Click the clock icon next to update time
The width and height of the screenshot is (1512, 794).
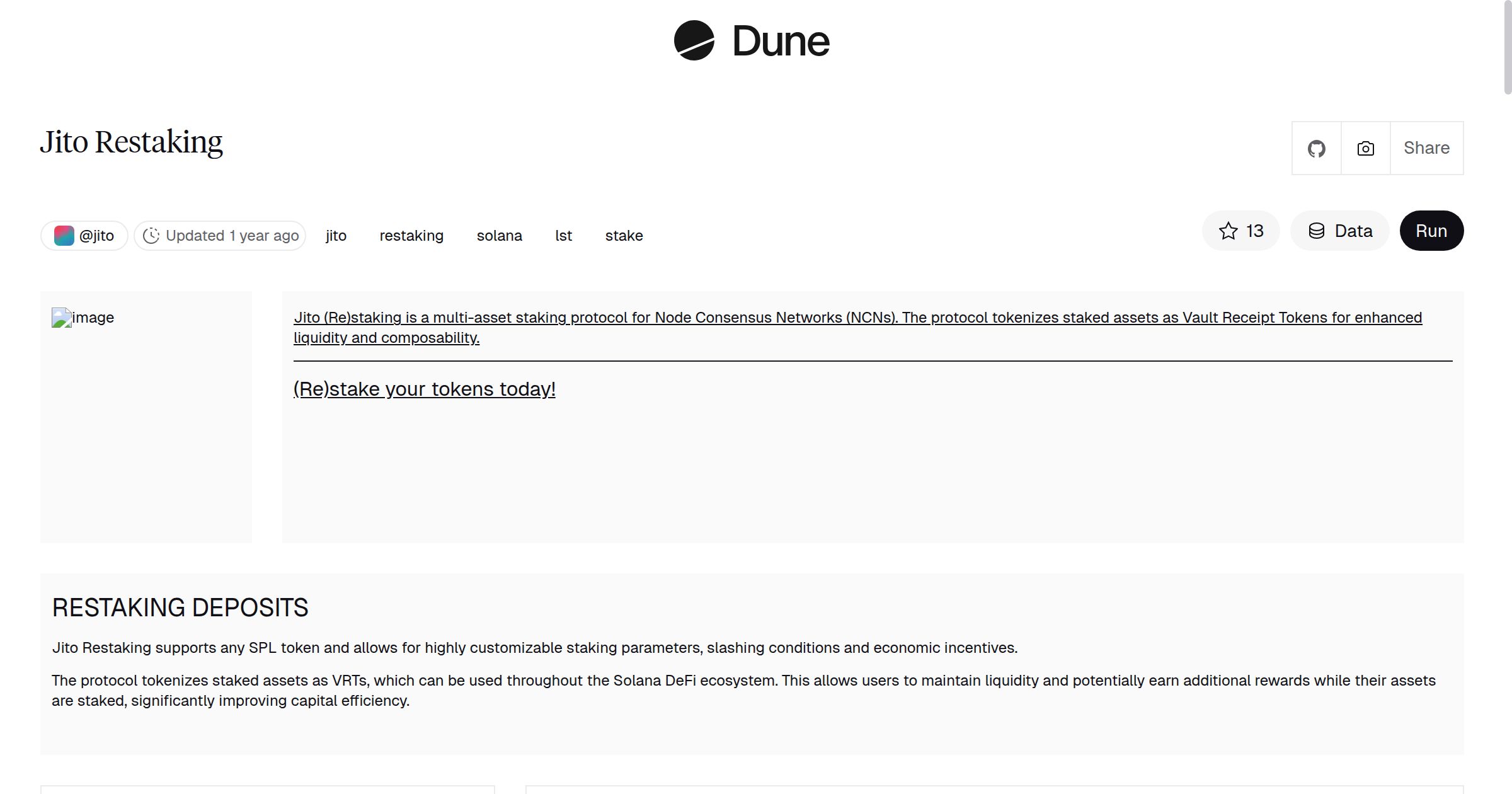click(151, 235)
